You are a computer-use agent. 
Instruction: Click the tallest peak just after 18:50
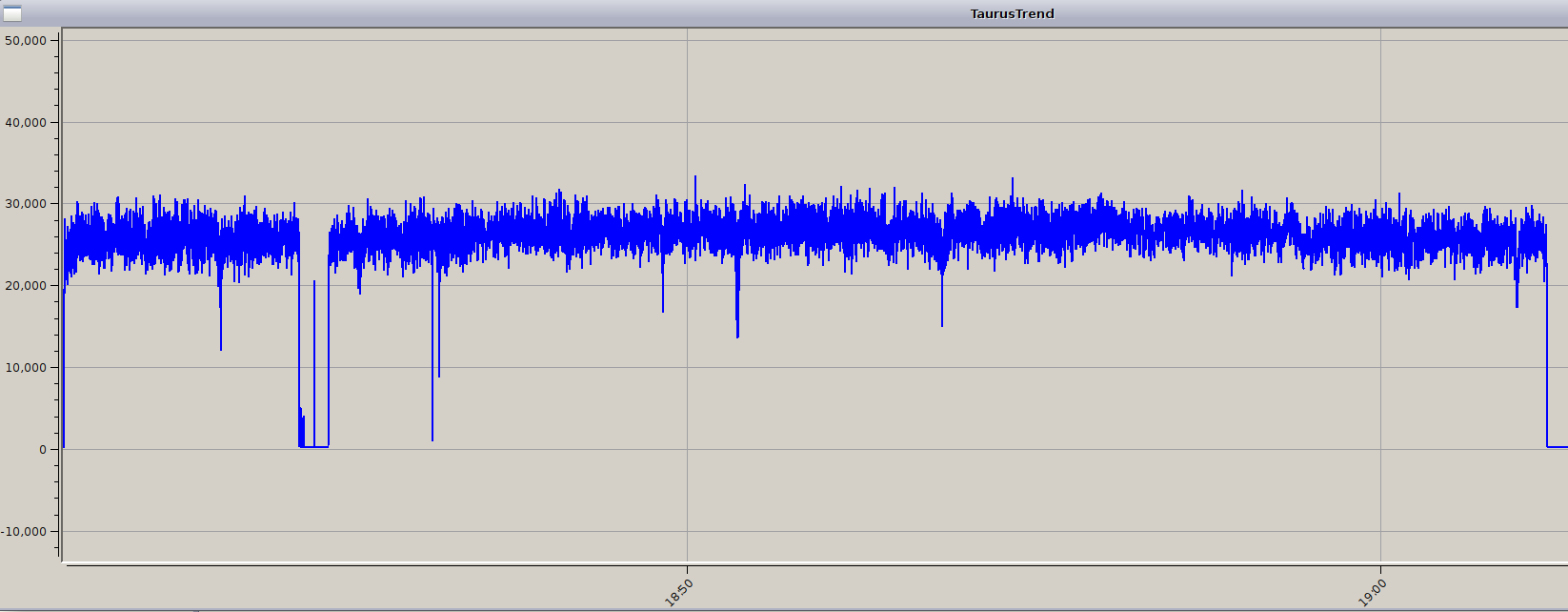point(695,178)
